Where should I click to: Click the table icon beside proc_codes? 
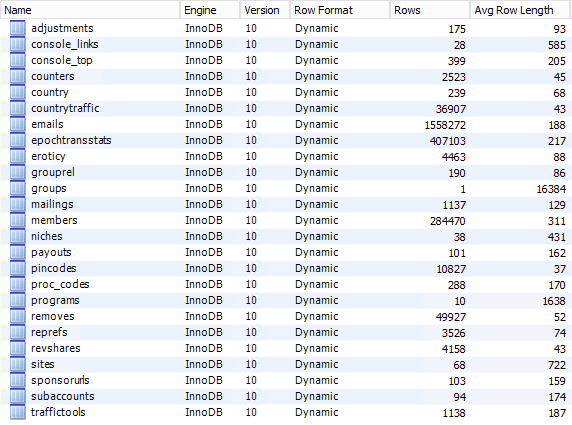(18, 284)
